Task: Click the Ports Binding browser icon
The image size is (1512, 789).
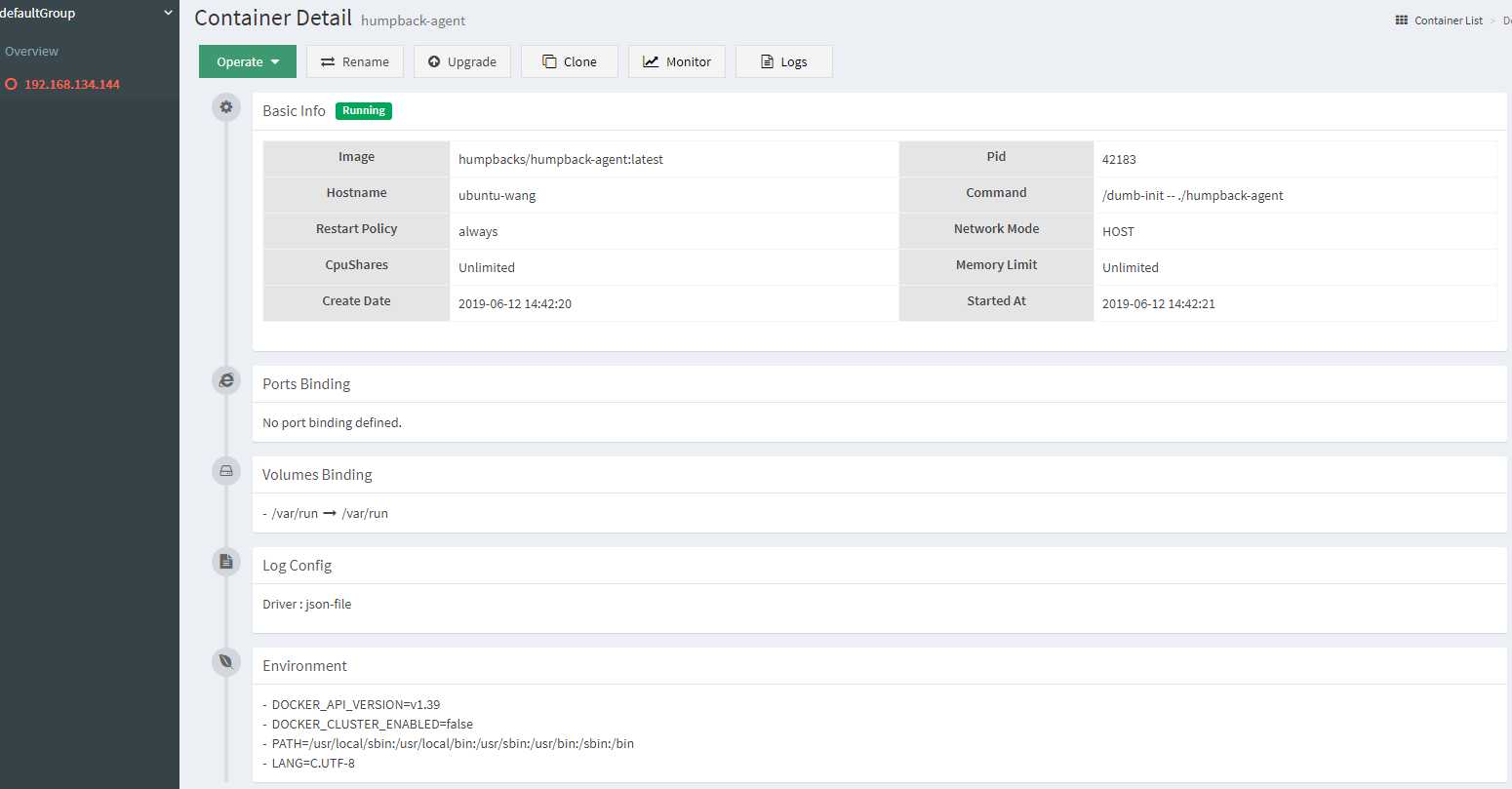Action: (x=226, y=380)
